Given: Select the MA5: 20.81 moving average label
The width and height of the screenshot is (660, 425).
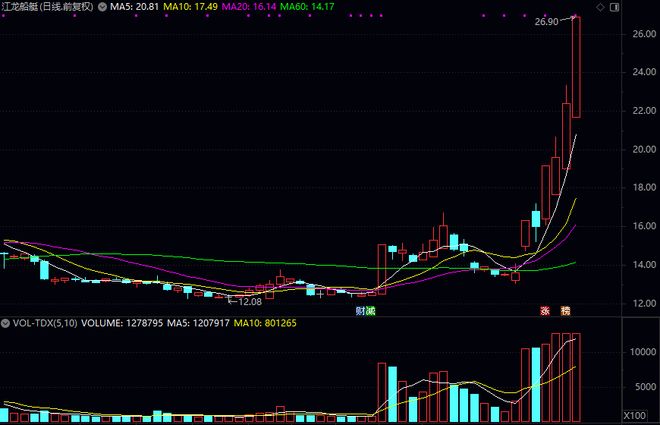Looking at the screenshot, I should coord(136,7).
